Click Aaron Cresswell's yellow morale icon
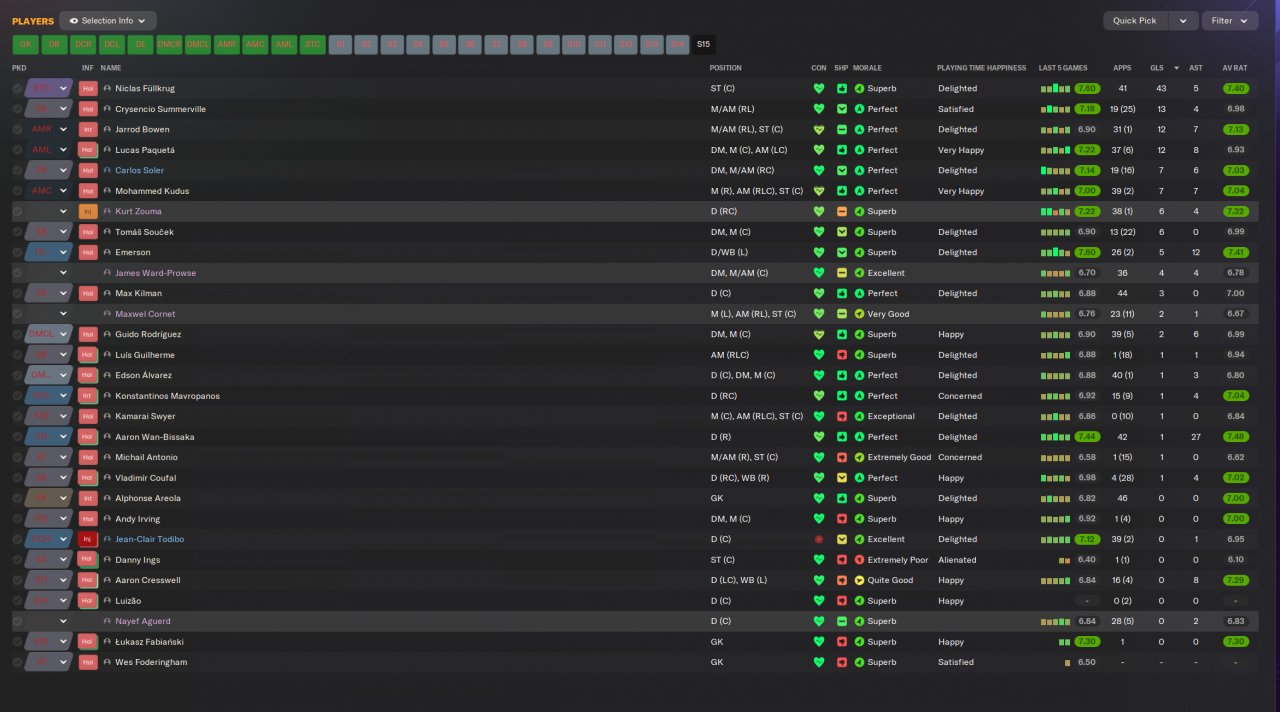 [859, 580]
